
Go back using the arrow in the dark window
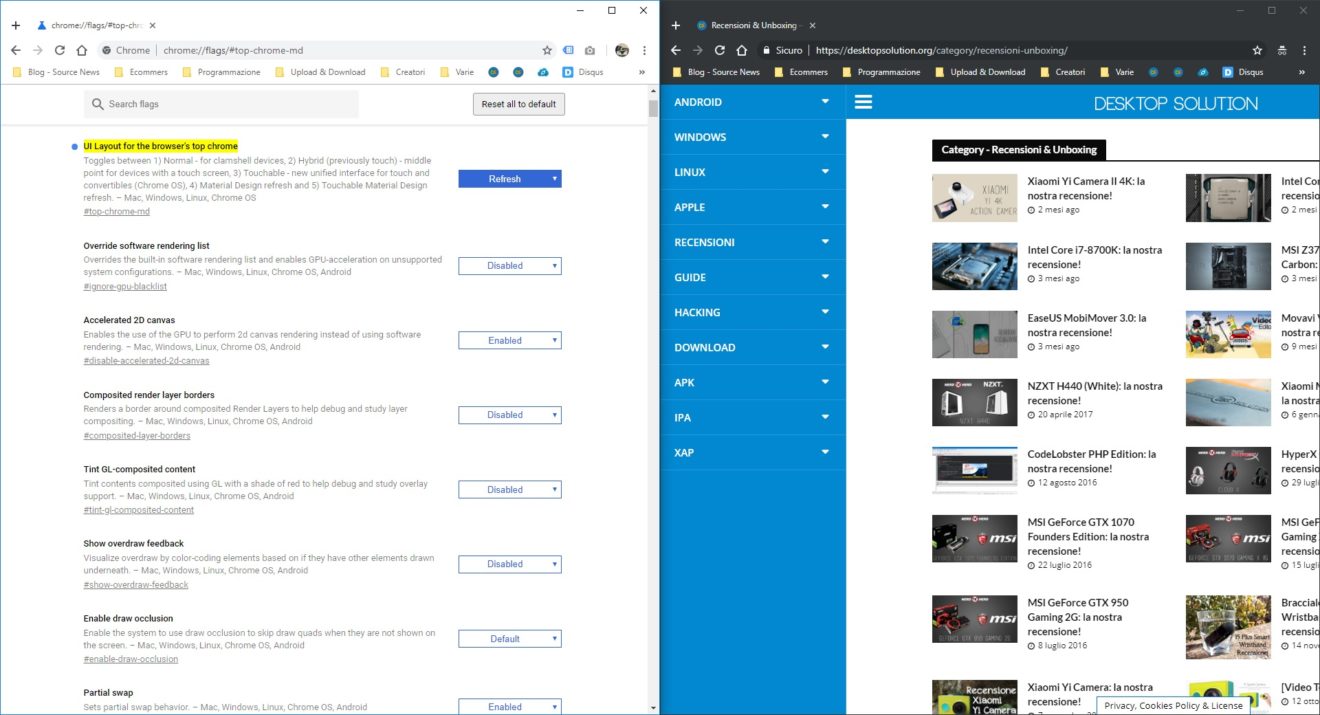click(x=676, y=50)
